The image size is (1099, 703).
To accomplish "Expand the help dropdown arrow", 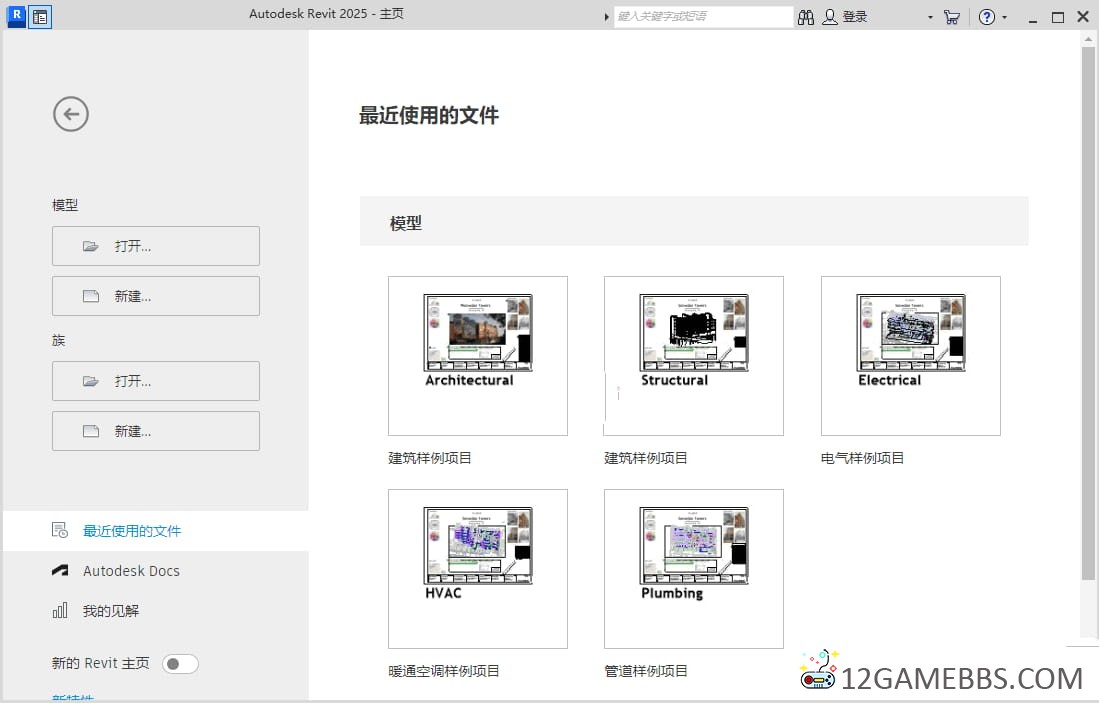I will [x=1004, y=17].
